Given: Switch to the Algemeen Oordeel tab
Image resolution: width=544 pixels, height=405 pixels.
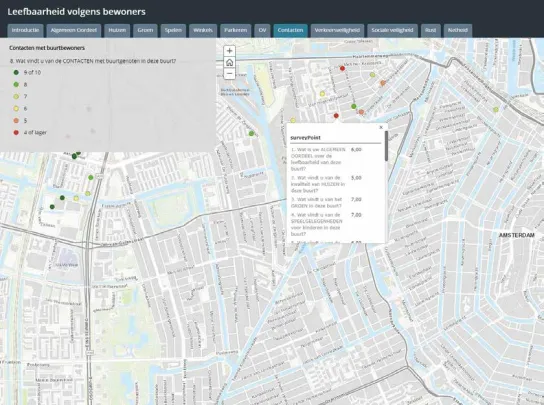Looking at the screenshot, I should [74, 31].
